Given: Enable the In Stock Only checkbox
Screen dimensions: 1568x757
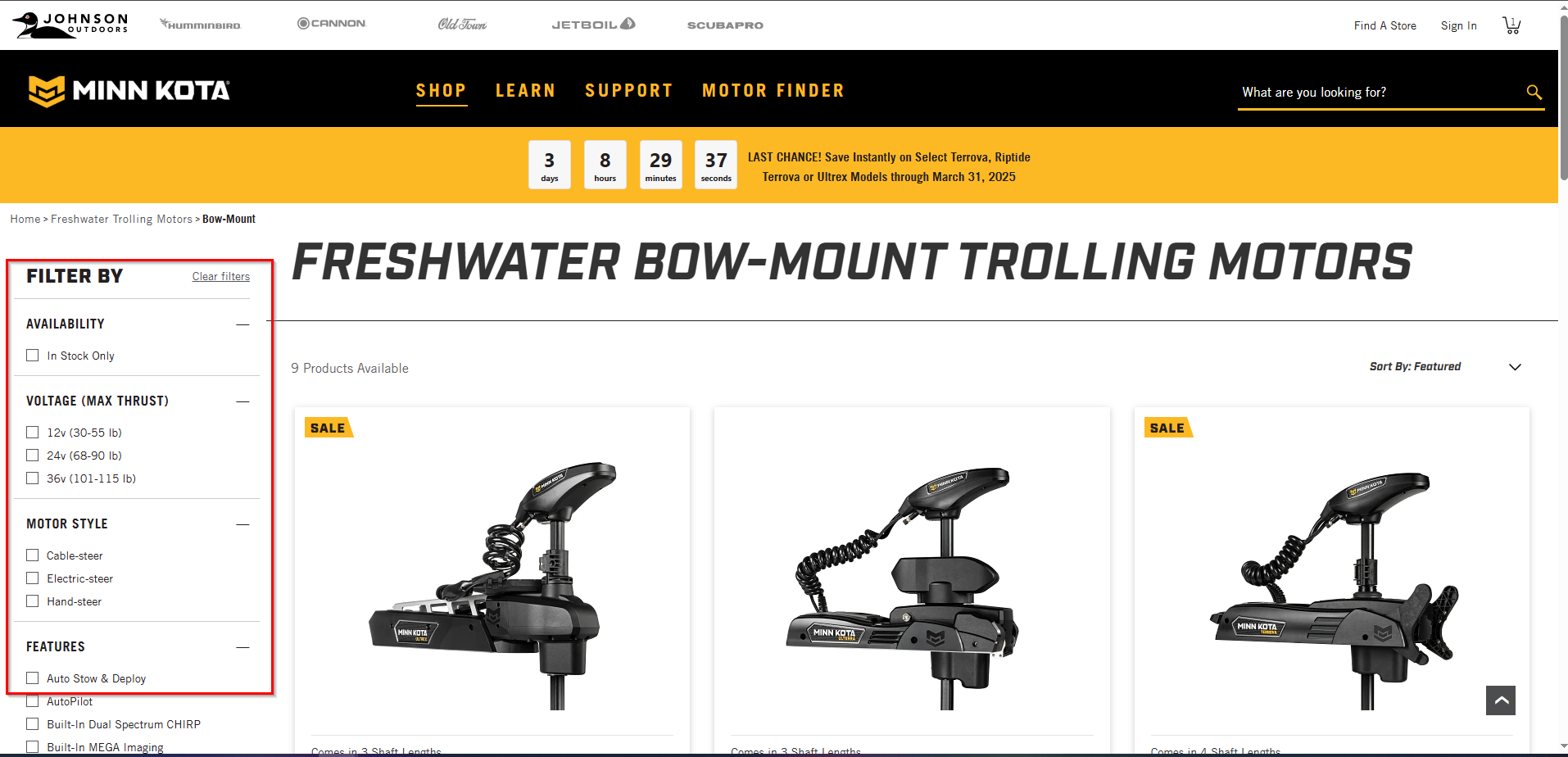Looking at the screenshot, I should click(33, 356).
